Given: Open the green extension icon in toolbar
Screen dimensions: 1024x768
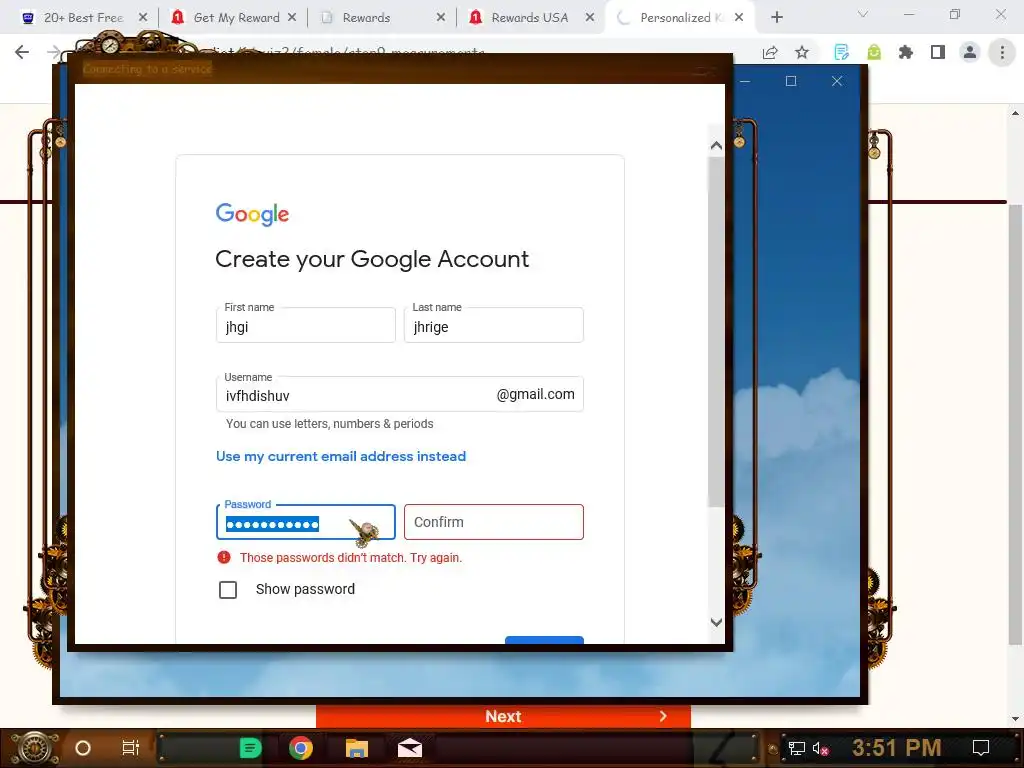Looking at the screenshot, I should click(x=874, y=53).
